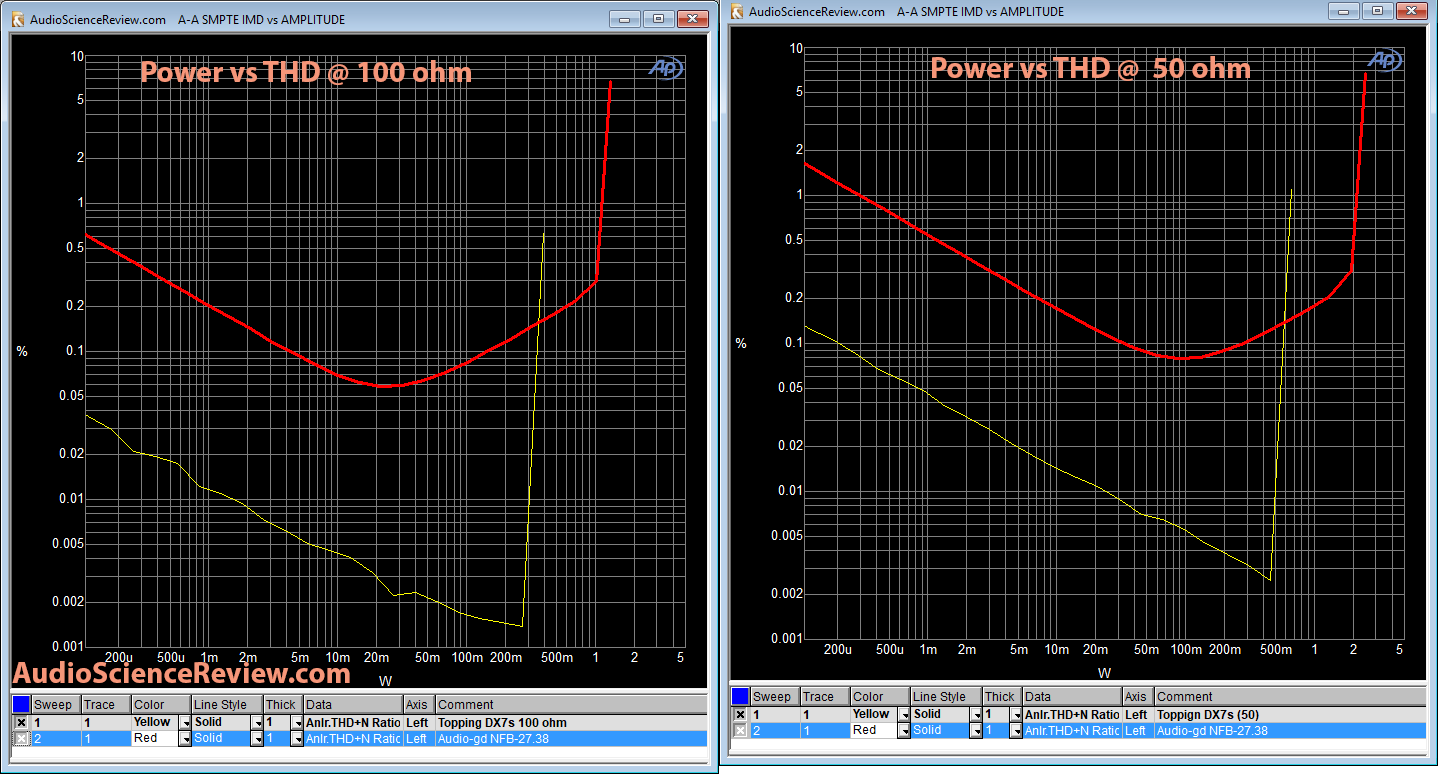Close the 100 ohm graph window
1438x774 pixels.
[692, 18]
